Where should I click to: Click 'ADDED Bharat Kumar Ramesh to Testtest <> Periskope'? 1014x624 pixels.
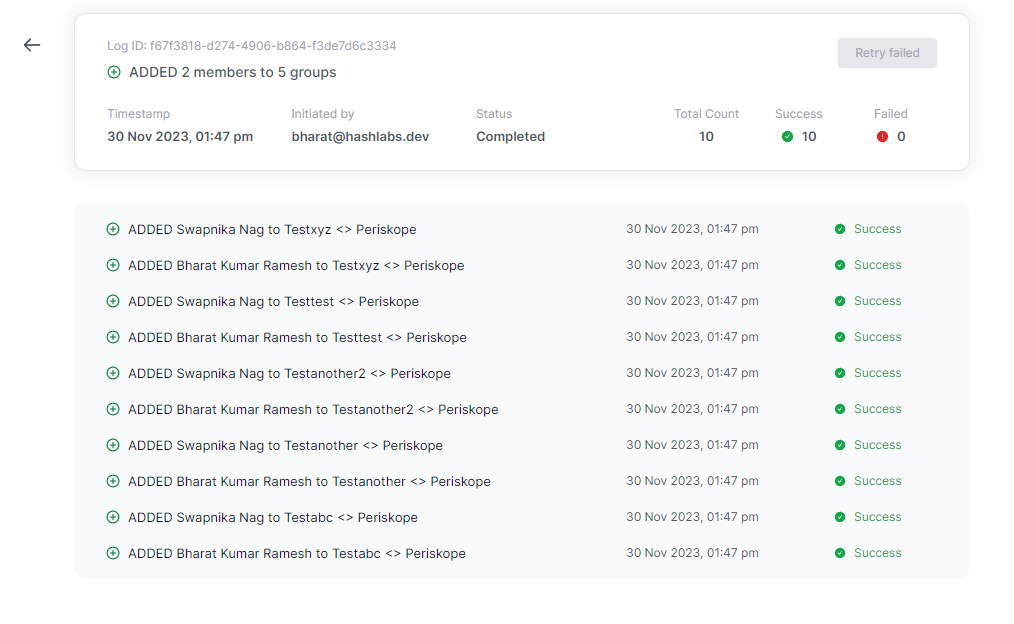[297, 338]
